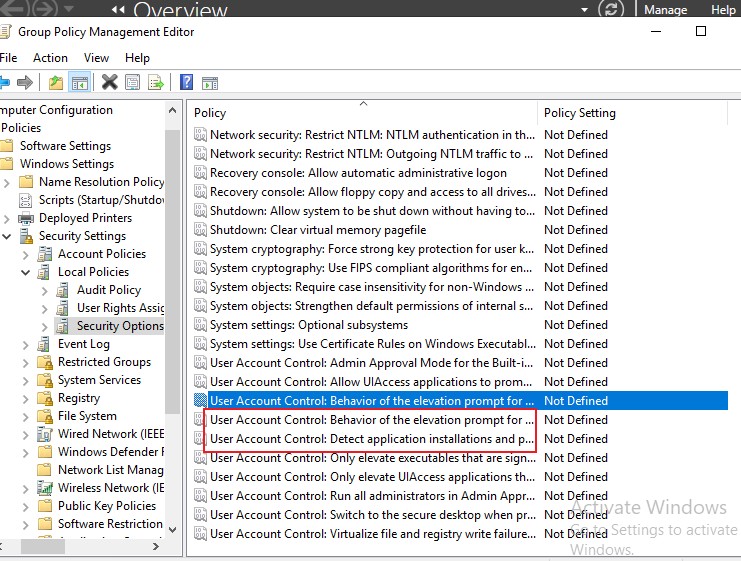Viewport: 741px width, 561px height.
Task: Click icon of Recovery console automatic logon policy
Action: click(200, 173)
